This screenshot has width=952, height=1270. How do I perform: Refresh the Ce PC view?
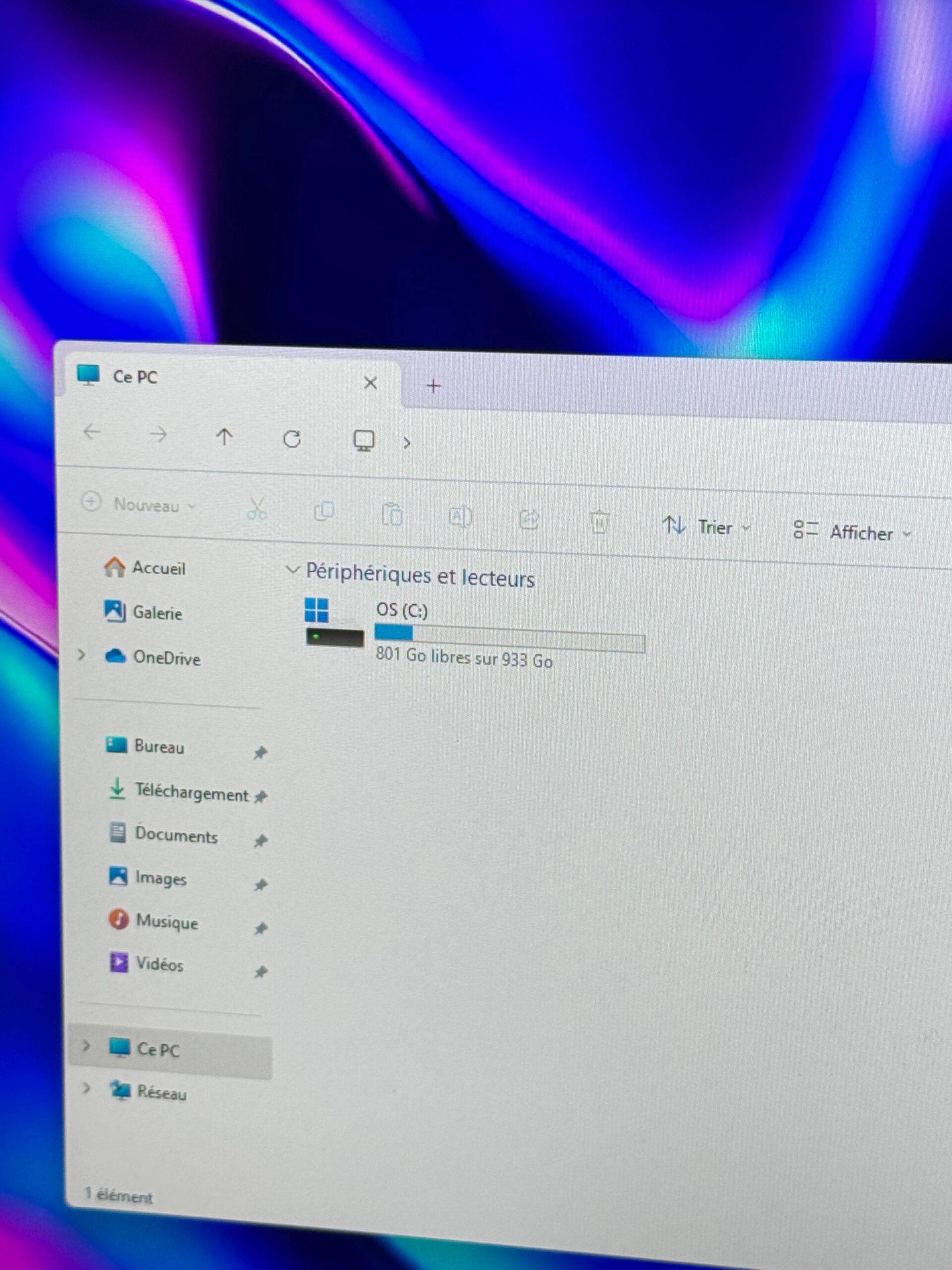(292, 439)
